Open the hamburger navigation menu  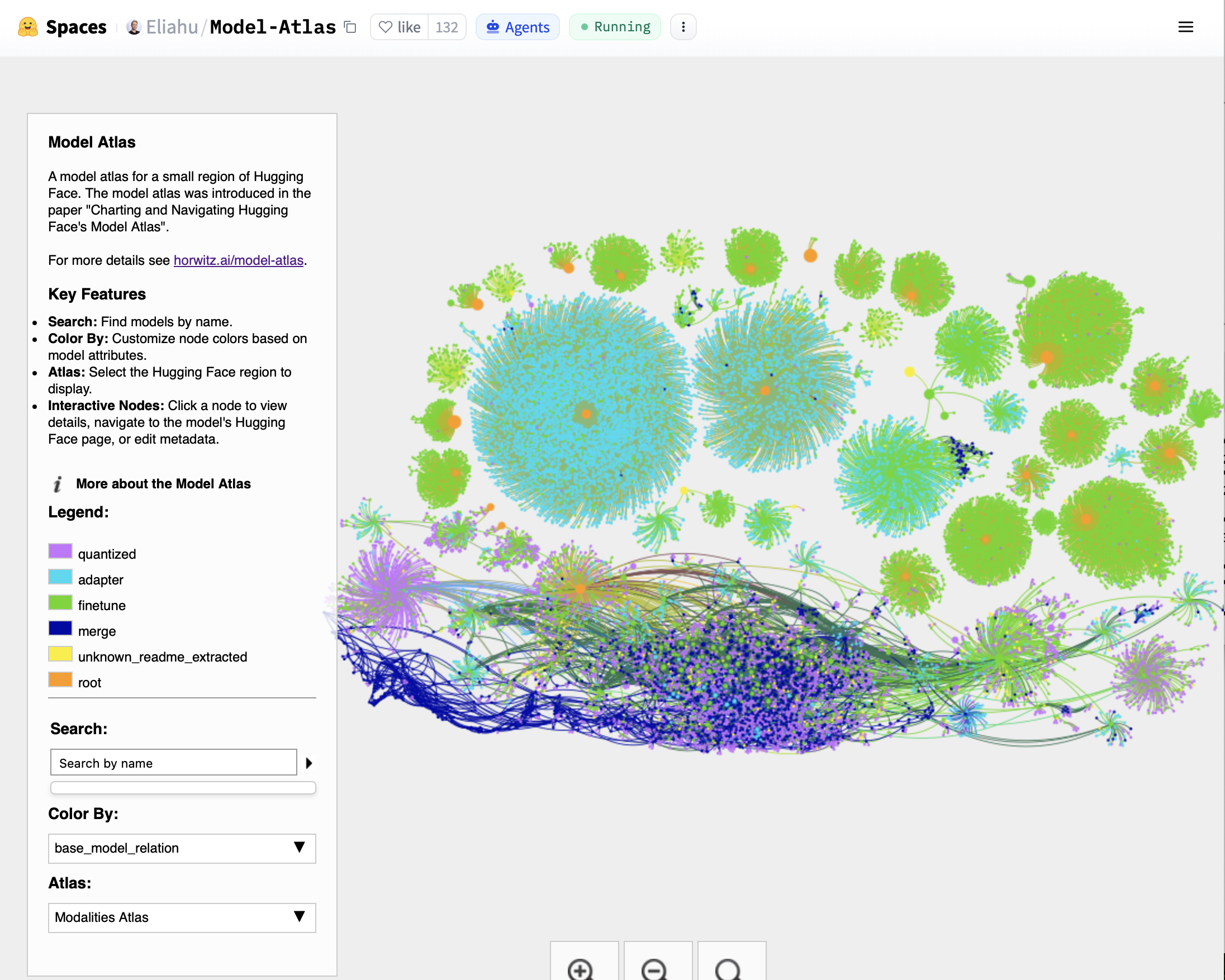coord(1185,27)
